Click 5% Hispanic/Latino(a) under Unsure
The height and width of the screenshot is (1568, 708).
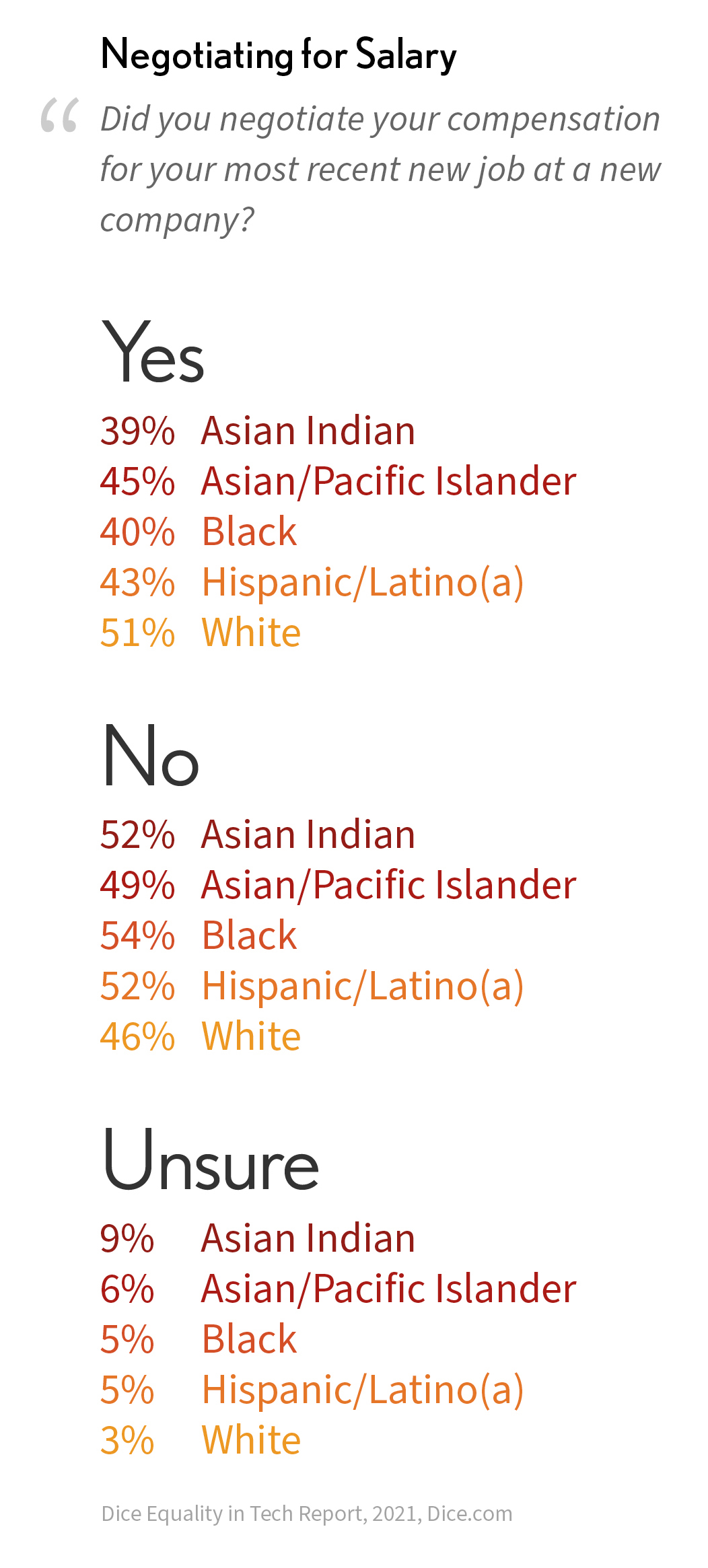[x=312, y=1390]
